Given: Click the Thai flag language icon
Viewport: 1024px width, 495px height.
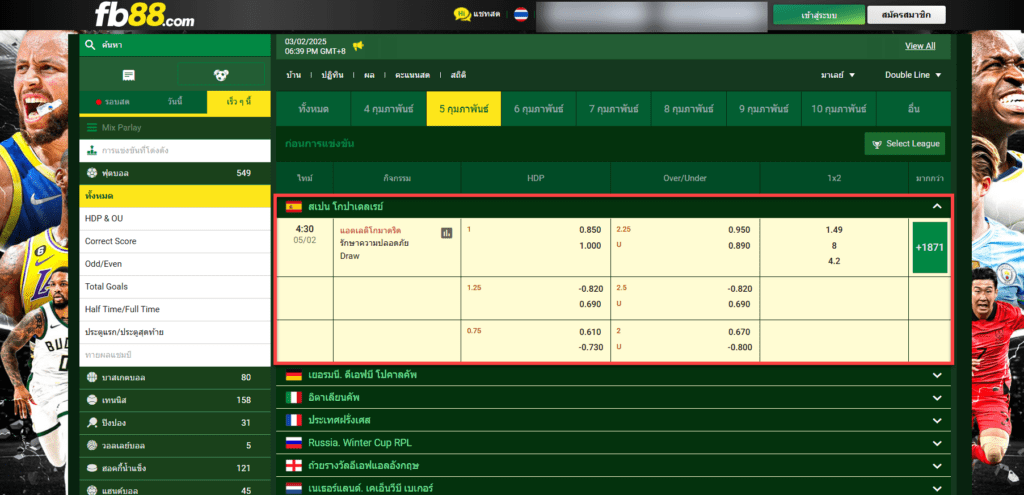Looking at the screenshot, I should [x=520, y=14].
